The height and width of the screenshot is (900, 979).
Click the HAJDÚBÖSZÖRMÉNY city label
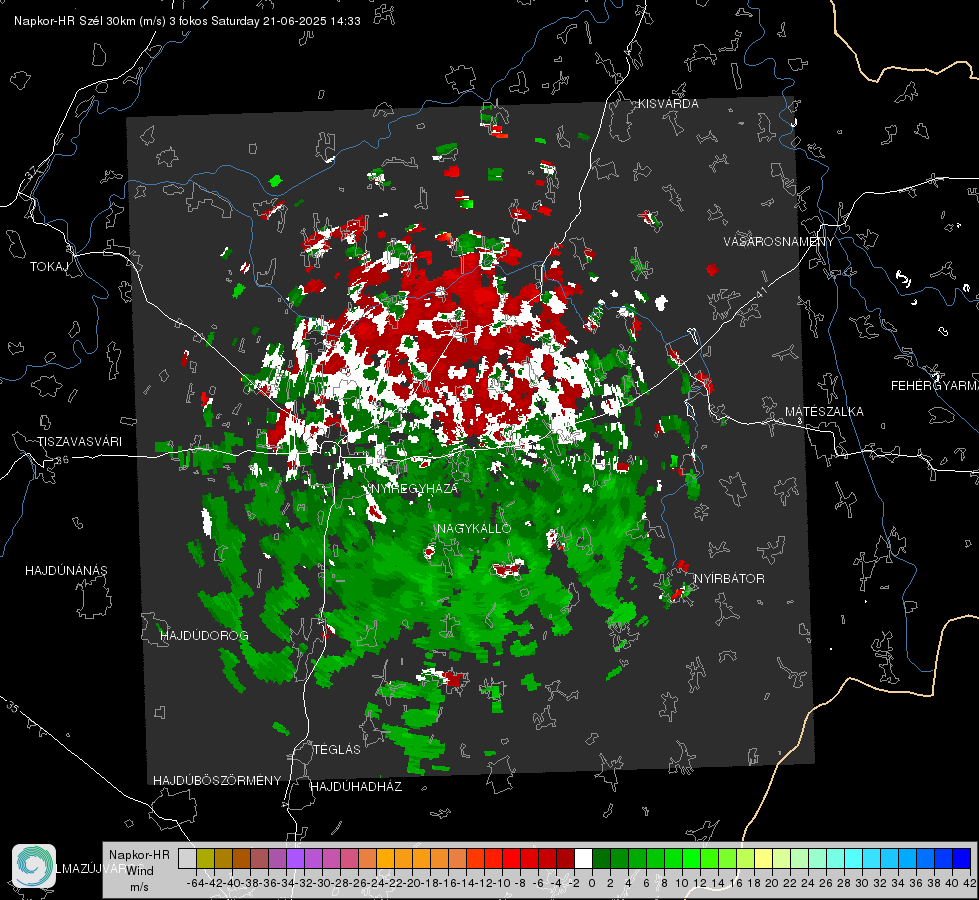coord(217,781)
